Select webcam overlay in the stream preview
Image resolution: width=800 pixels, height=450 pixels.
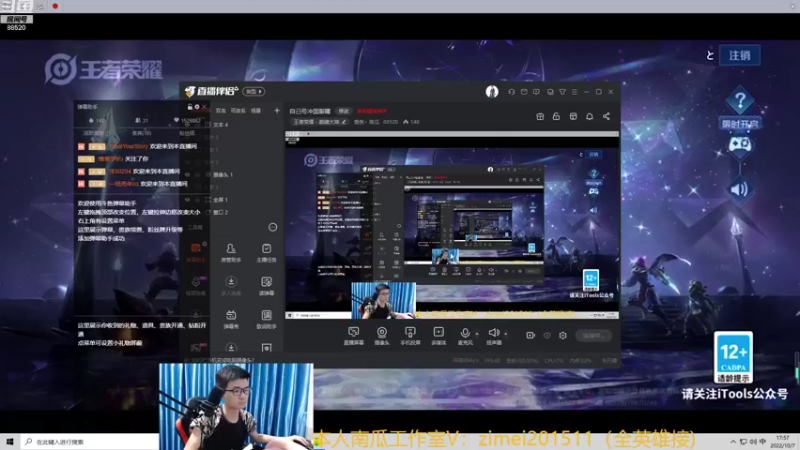pos(384,300)
